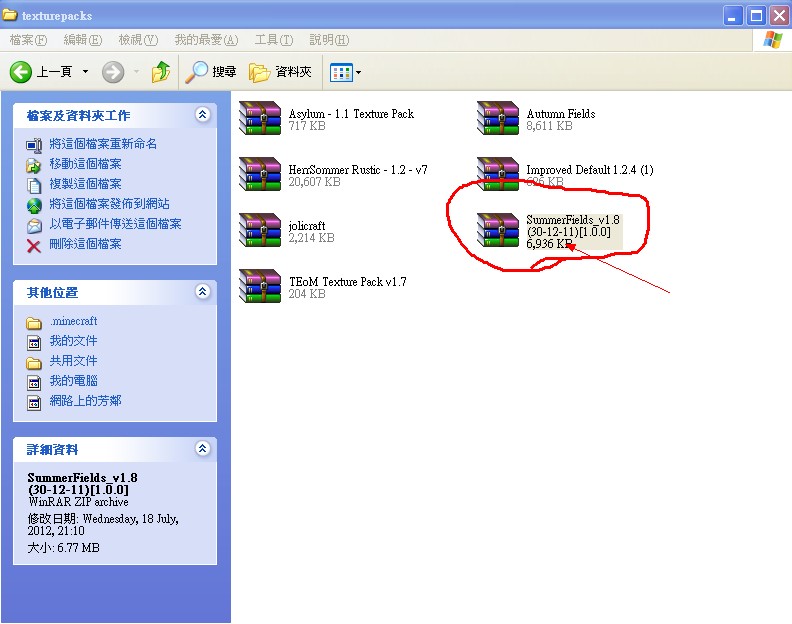The width and height of the screenshot is (792, 624).
Task: Click the Back arrow button
Action: (21, 72)
